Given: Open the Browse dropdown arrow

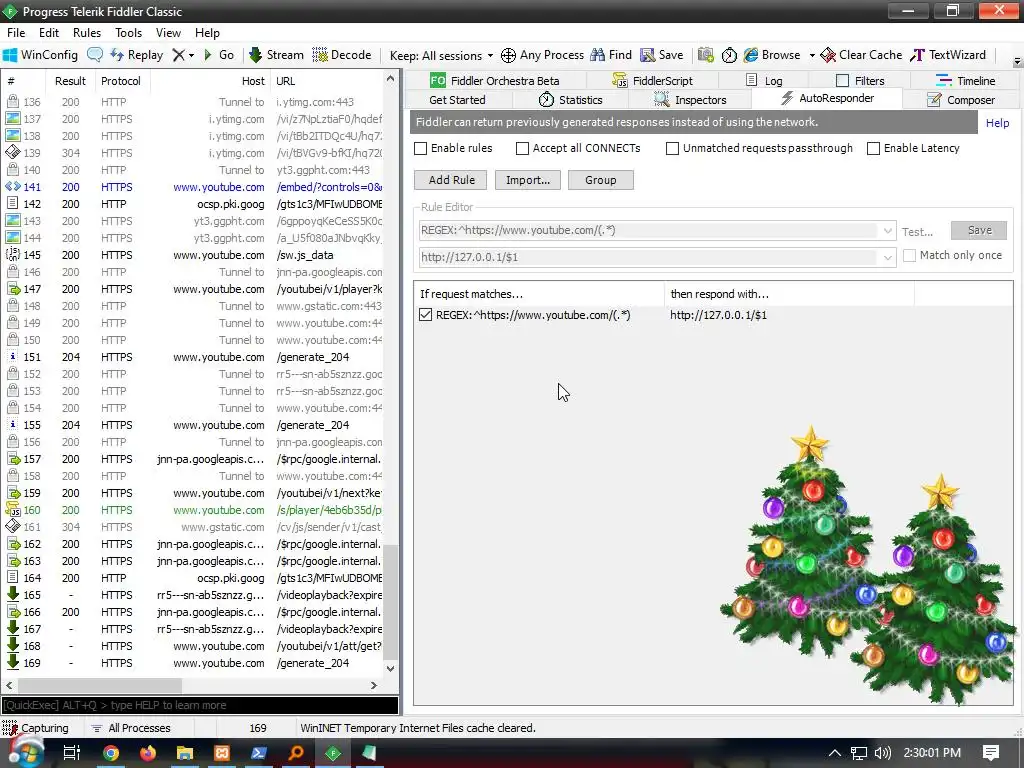Looking at the screenshot, I should click(x=812, y=56).
